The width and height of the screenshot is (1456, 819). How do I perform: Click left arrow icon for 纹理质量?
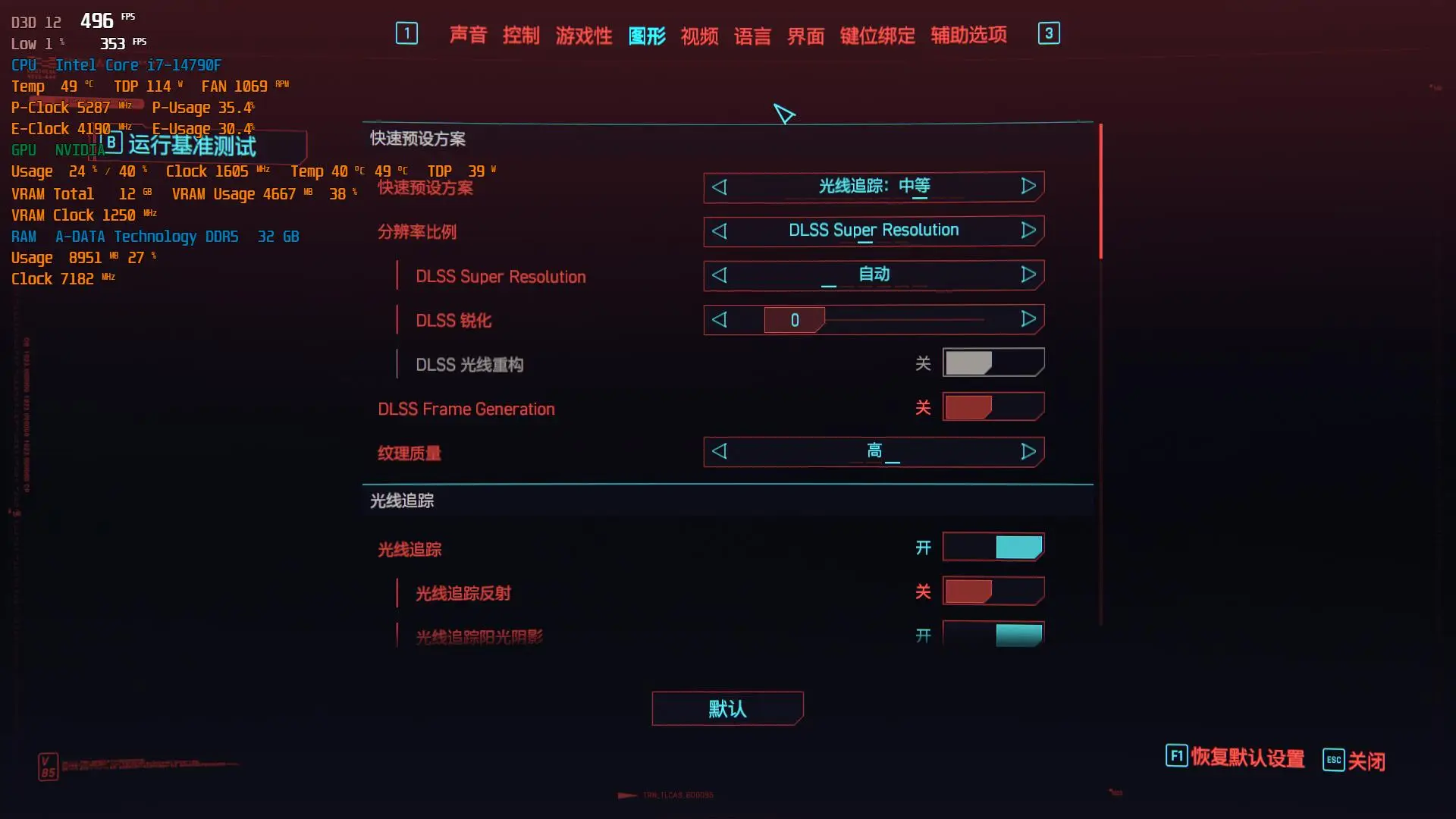tap(719, 451)
